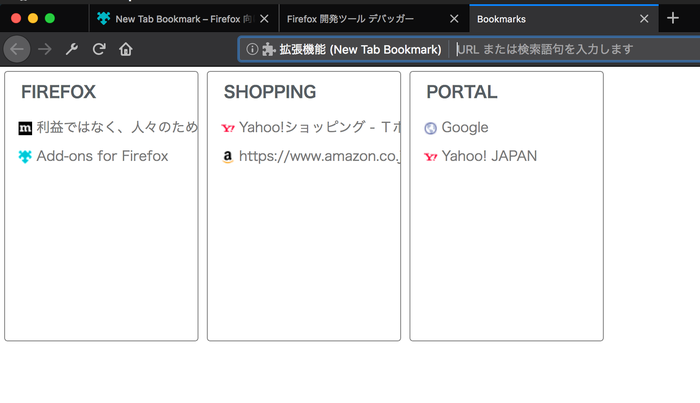Screen dimensions: 700x403
Task: Reload the current page
Action: [x=99, y=49]
